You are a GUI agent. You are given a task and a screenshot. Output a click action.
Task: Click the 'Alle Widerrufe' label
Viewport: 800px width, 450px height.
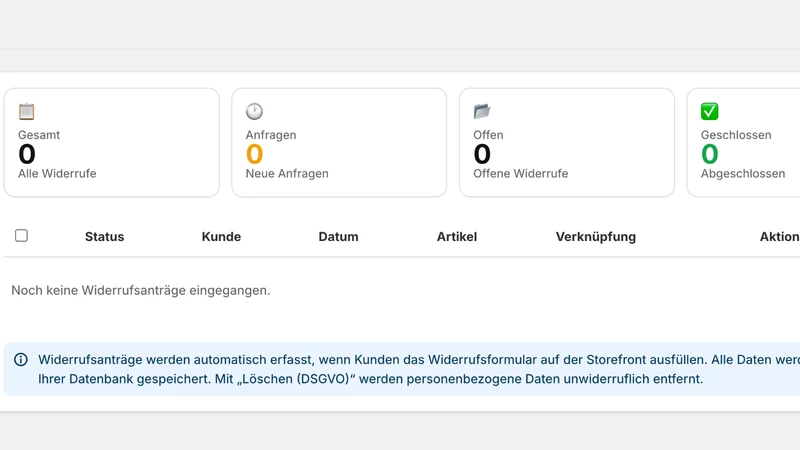coord(57,173)
